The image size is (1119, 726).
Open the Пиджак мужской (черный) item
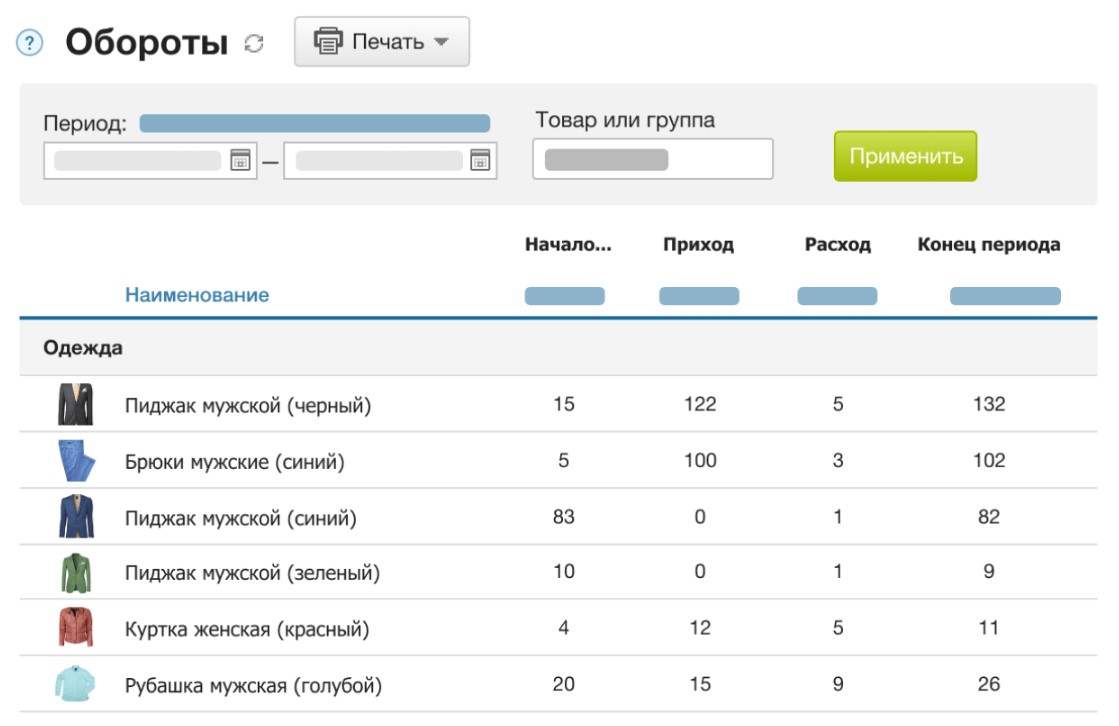pyautogui.click(x=247, y=405)
